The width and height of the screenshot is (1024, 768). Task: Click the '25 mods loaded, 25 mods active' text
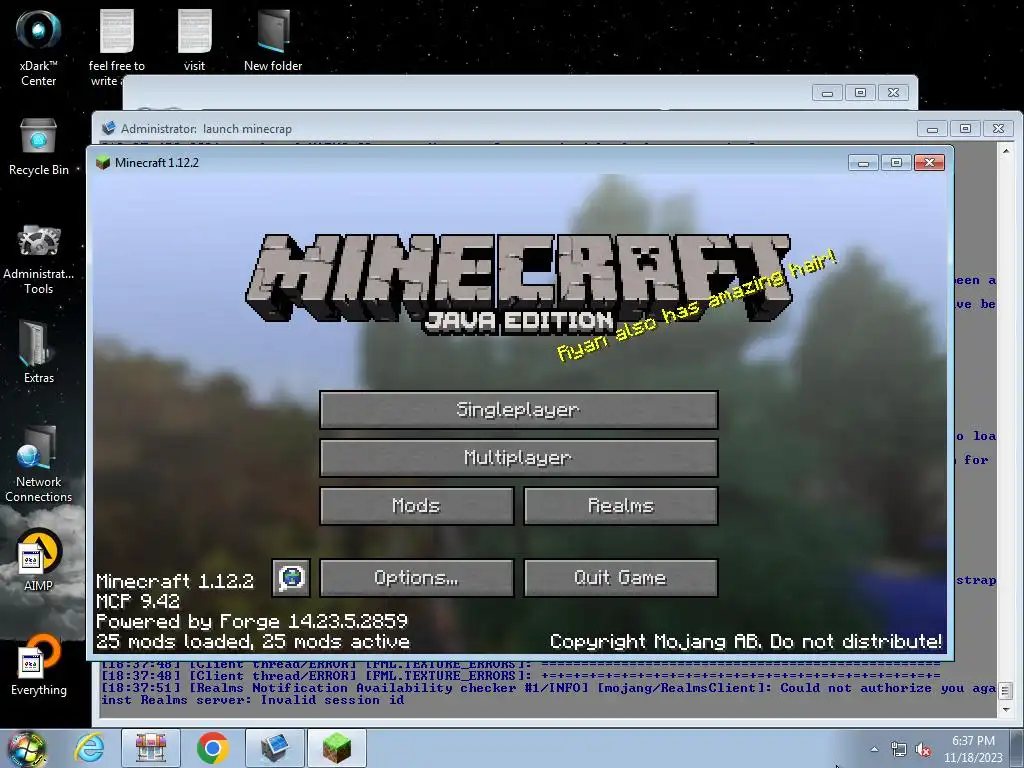(253, 641)
